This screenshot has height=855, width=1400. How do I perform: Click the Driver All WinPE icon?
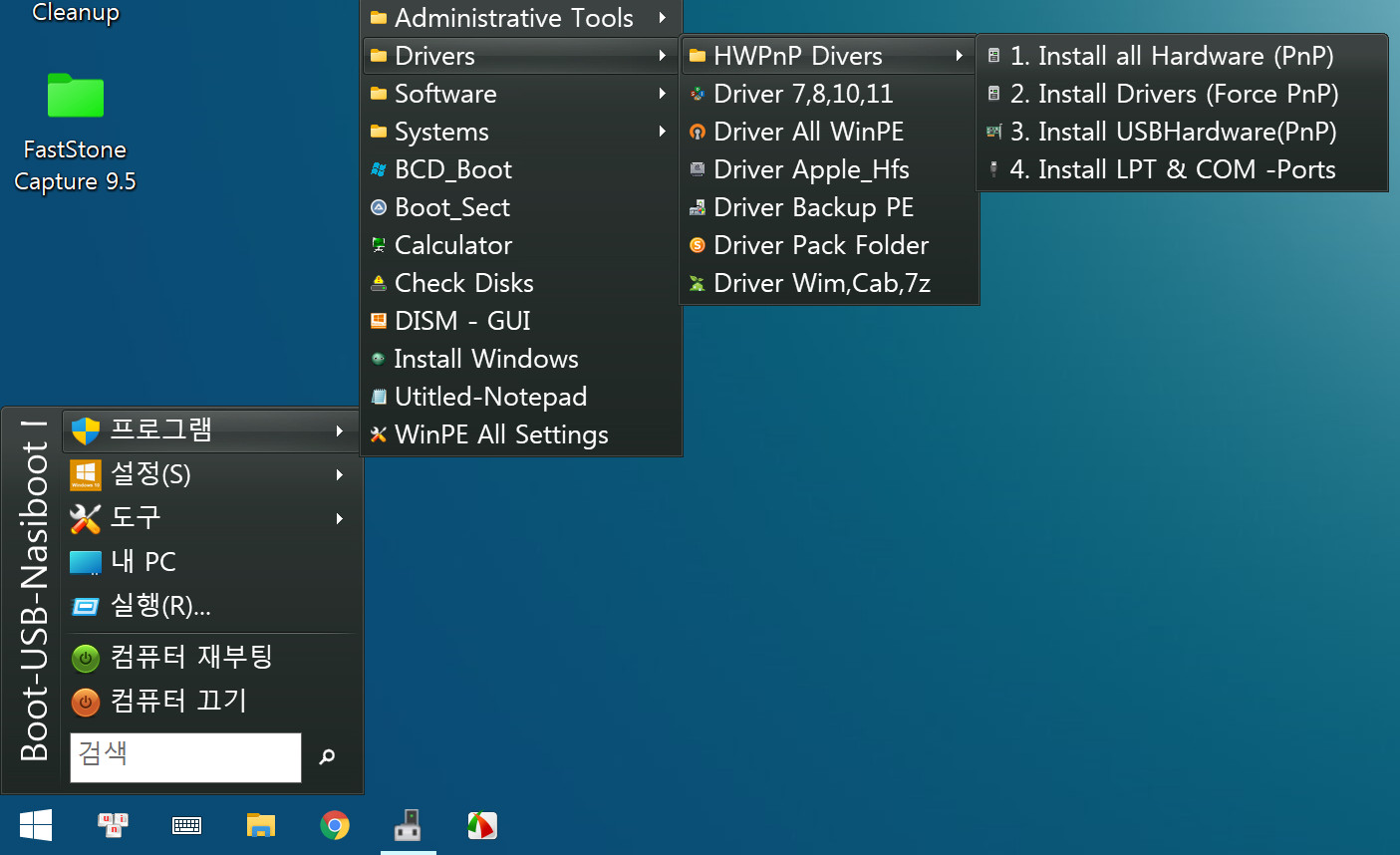click(698, 132)
